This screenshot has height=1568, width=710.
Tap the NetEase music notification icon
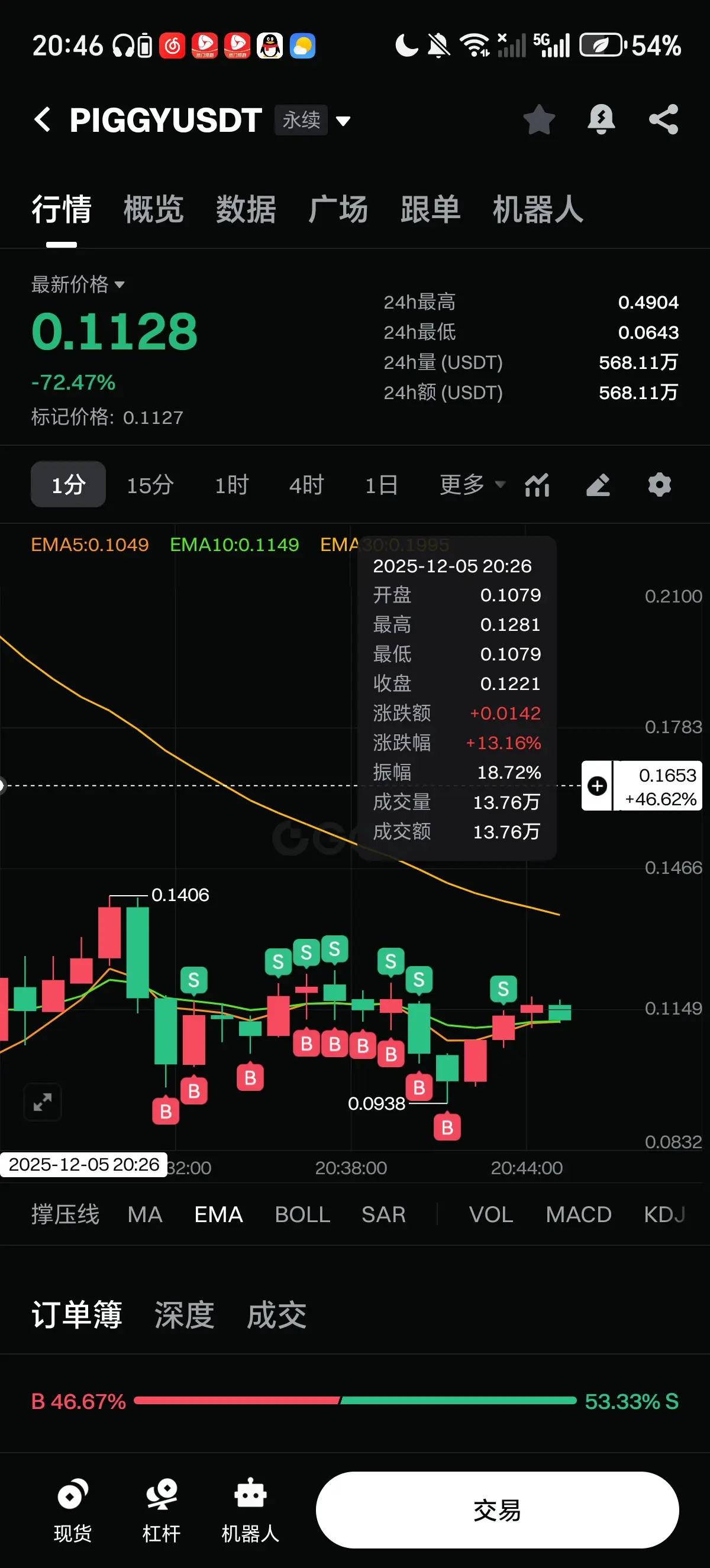[172, 46]
